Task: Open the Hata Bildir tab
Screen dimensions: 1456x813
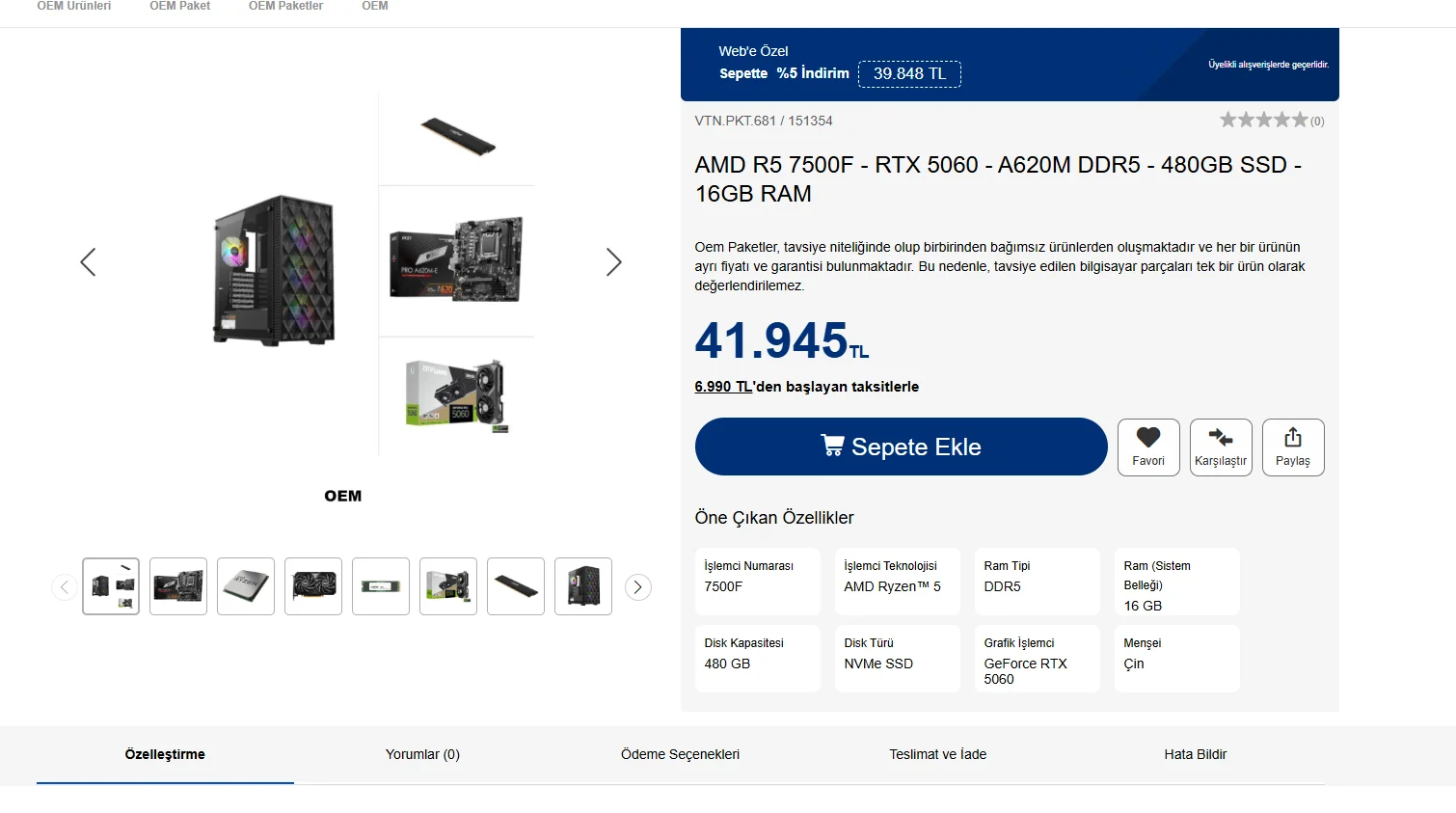Action: (x=1195, y=754)
